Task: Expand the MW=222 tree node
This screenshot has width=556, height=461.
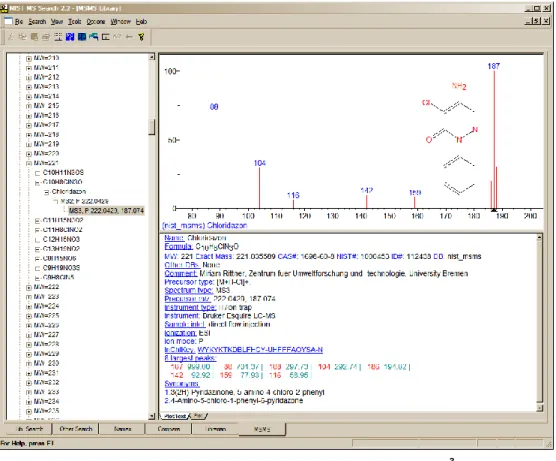Action: tap(29, 288)
